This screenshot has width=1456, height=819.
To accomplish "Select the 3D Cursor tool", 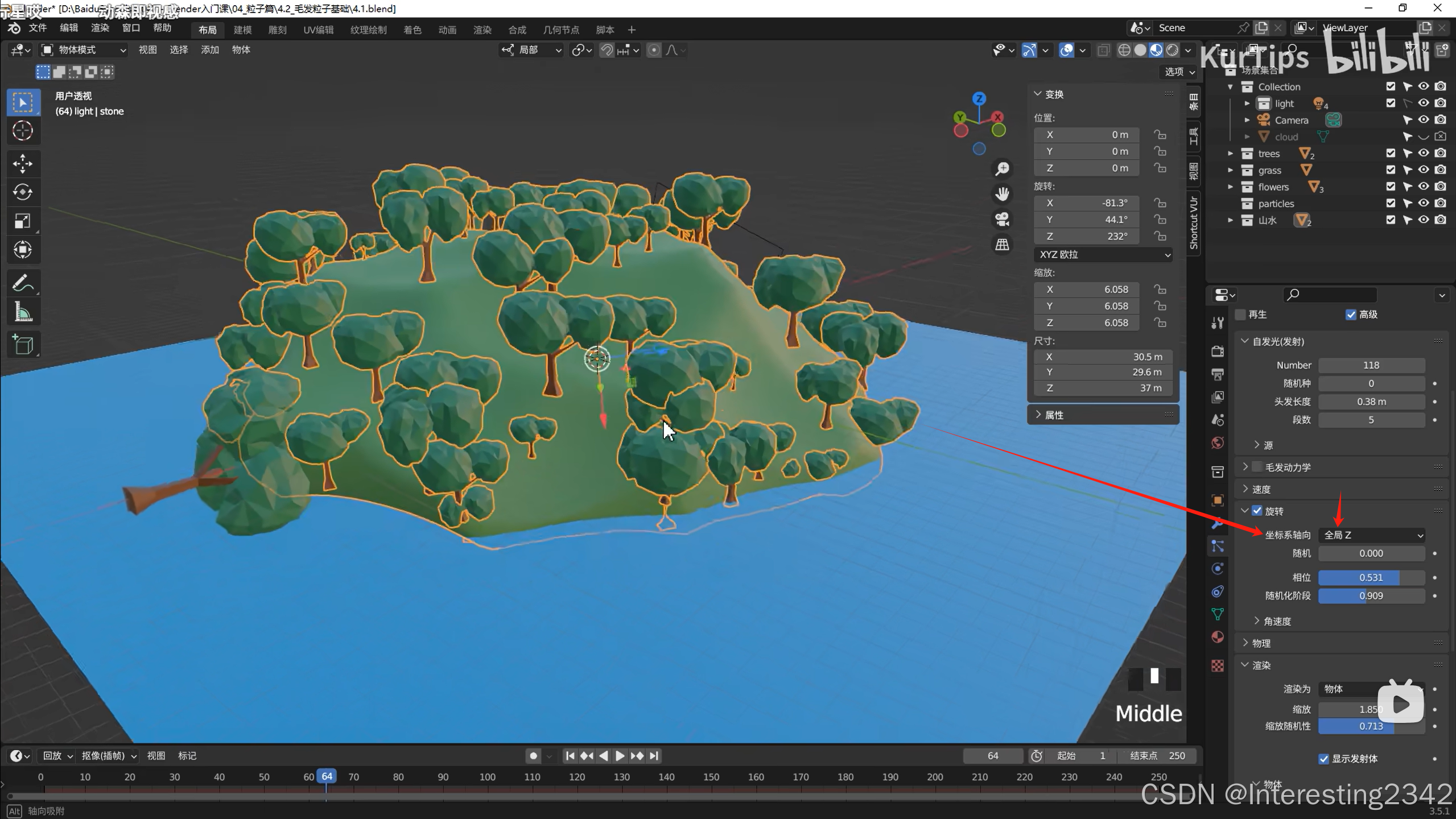I will [23, 131].
